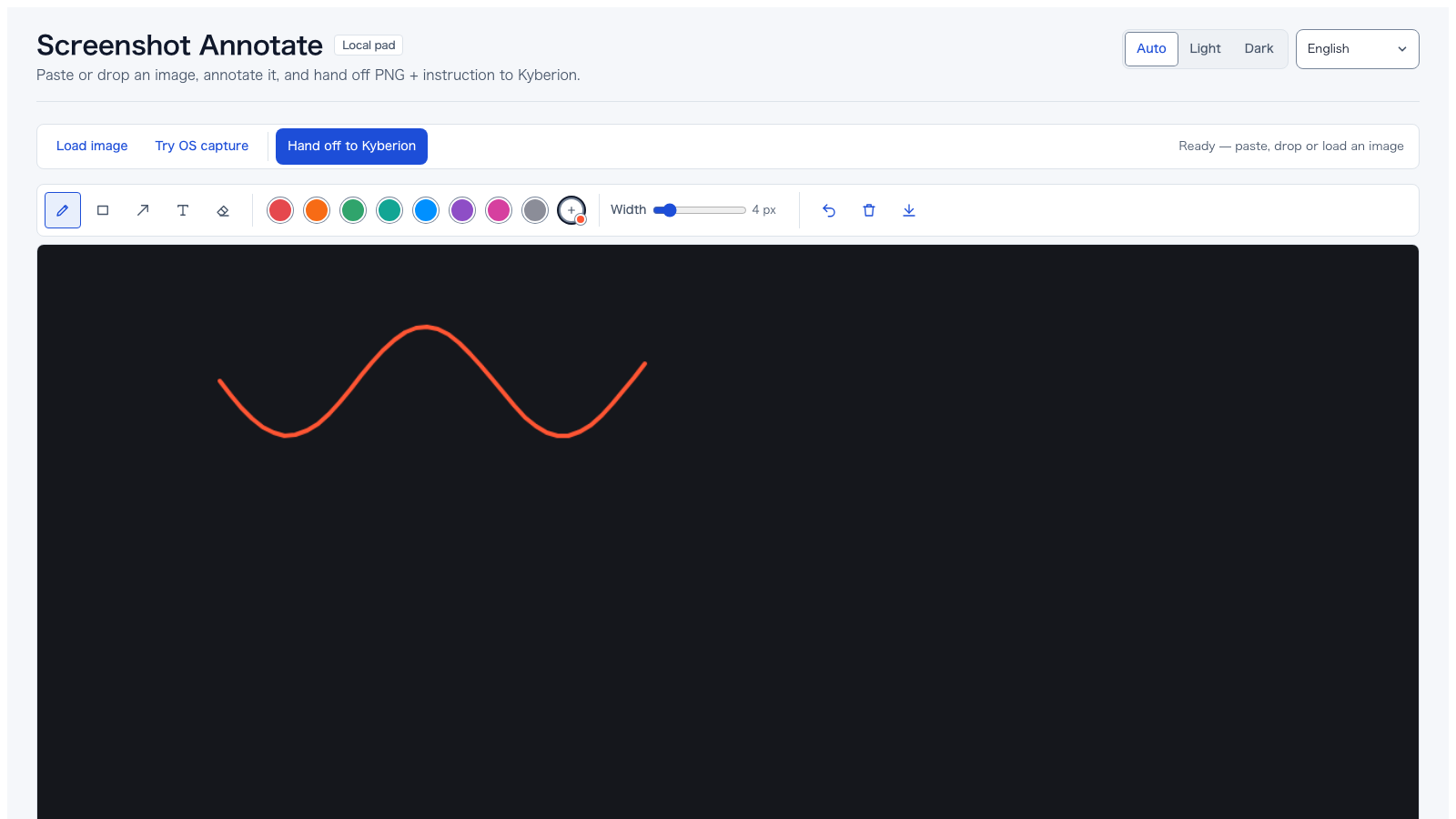Select the Text tool
This screenshot has width=1456, height=819.
click(183, 210)
